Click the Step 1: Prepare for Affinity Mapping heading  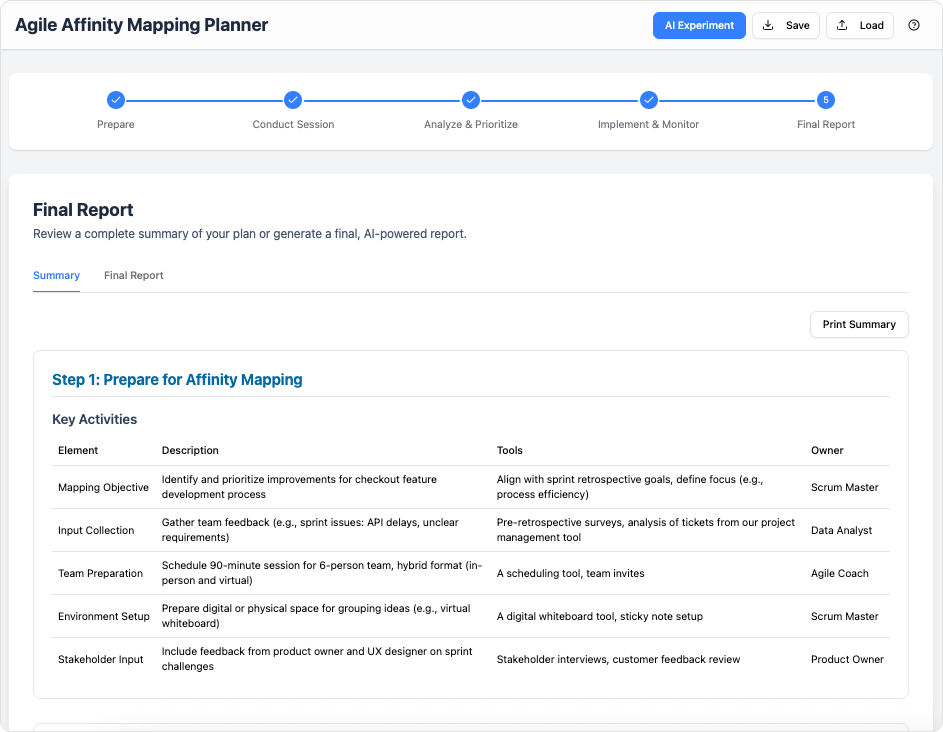pos(177,380)
